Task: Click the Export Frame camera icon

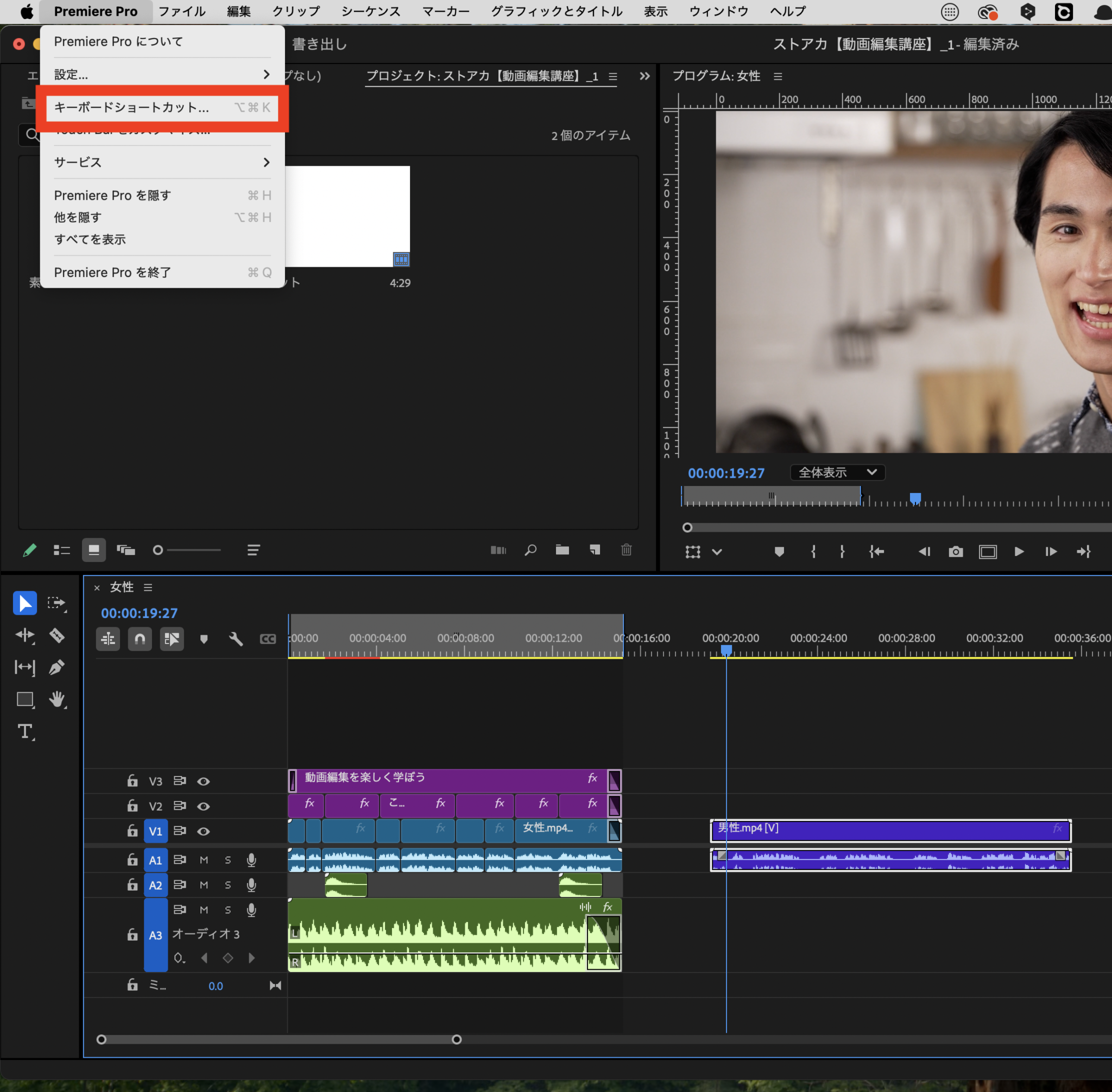Action: tap(956, 551)
